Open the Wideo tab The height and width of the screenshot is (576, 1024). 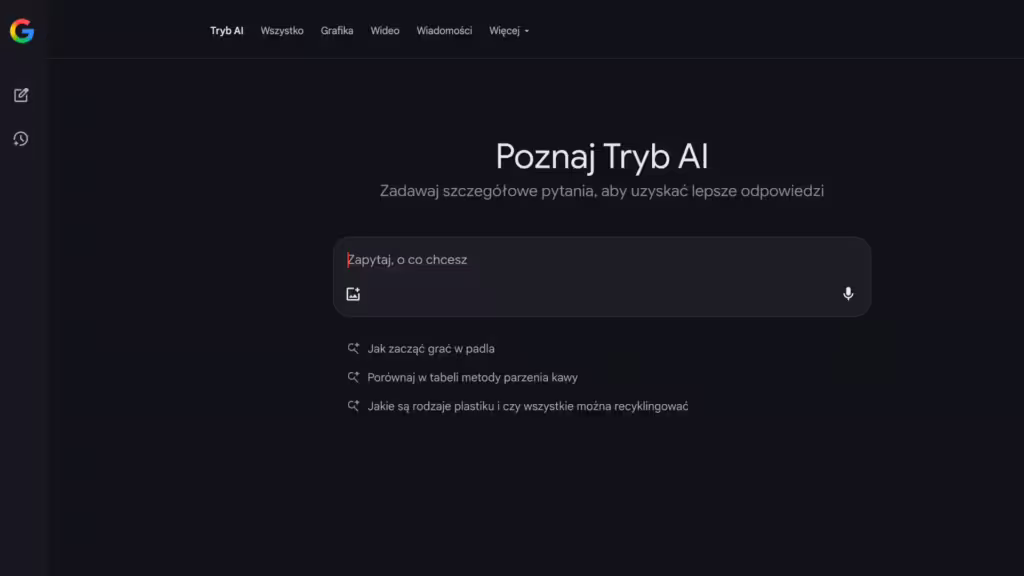coord(385,31)
